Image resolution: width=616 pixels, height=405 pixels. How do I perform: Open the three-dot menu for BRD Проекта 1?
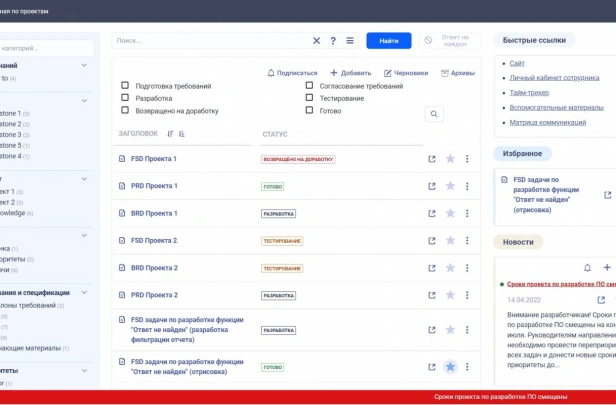tap(467, 213)
